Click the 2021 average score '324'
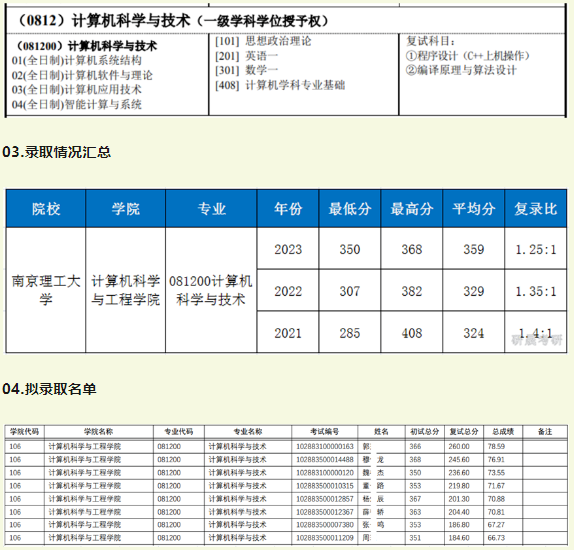The width and height of the screenshot is (574, 550). tap(474, 333)
